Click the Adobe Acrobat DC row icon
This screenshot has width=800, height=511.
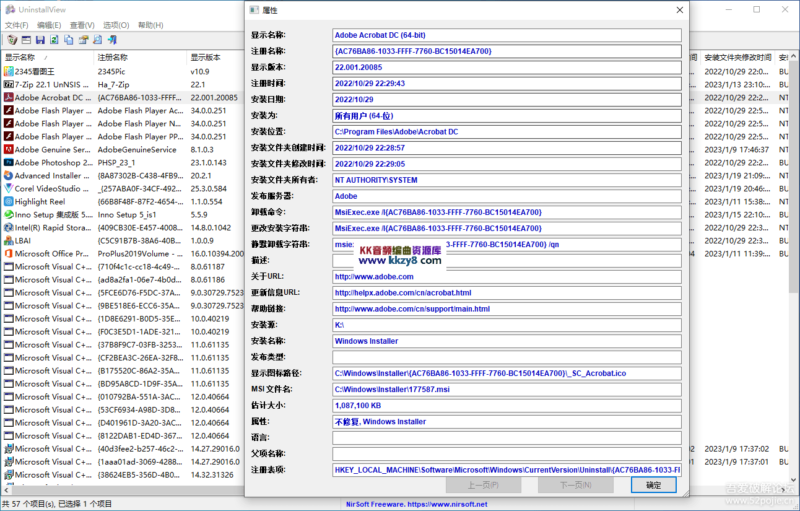[x=9, y=97]
